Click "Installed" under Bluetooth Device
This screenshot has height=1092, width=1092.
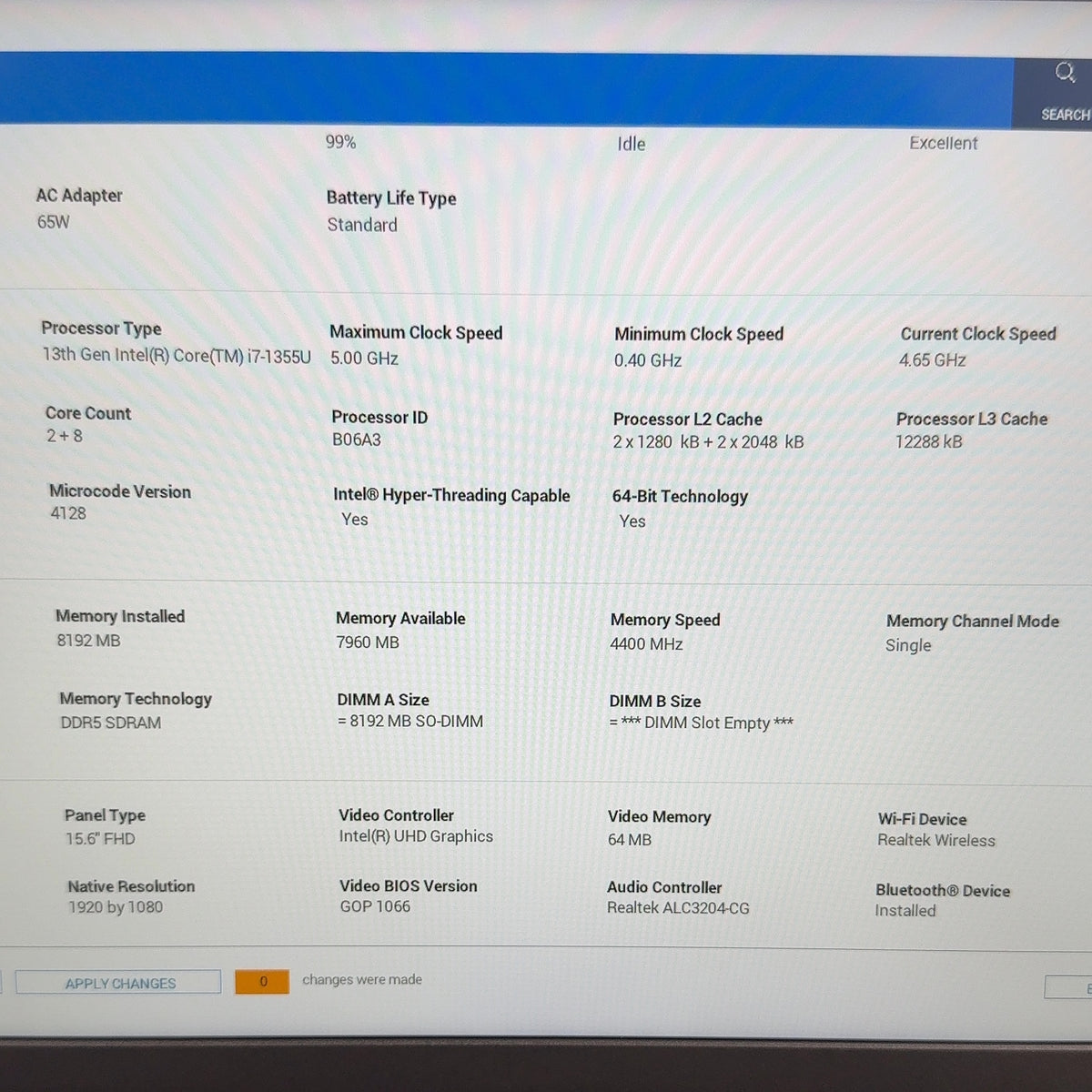tap(905, 911)
